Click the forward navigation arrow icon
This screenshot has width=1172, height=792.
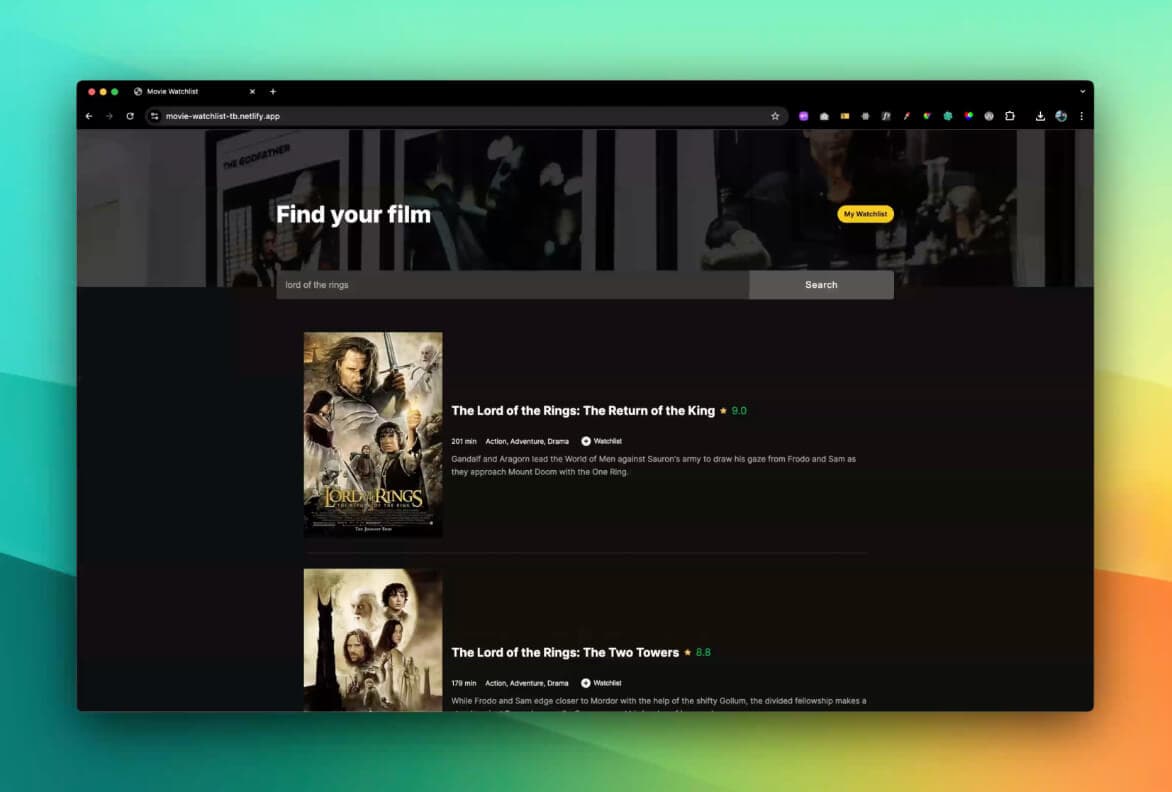109,116
